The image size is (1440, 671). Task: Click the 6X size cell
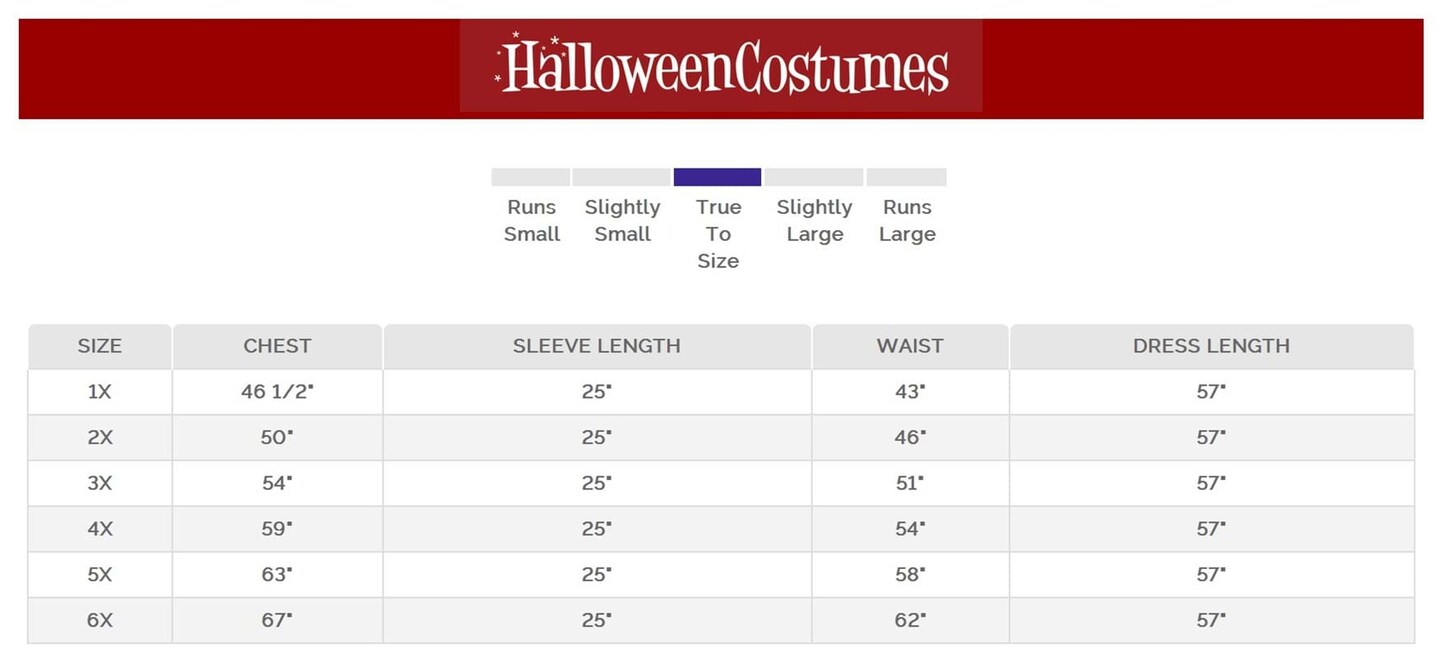pyautogui.click(x=100, y=620)
